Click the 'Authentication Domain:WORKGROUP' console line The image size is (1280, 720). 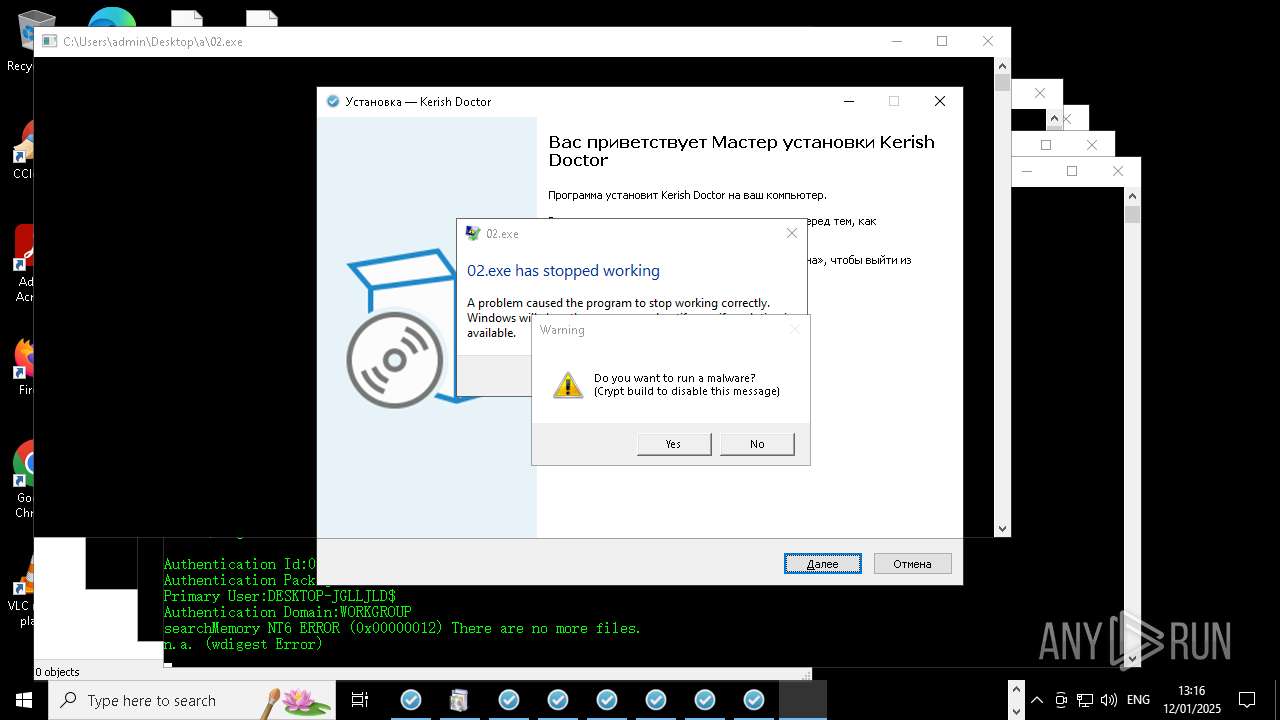coord(287,612)
